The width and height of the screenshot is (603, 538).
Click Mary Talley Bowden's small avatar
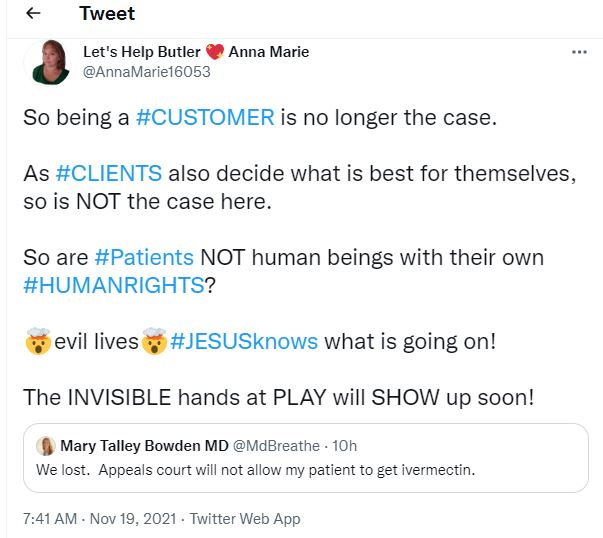(x=46, y=446)
